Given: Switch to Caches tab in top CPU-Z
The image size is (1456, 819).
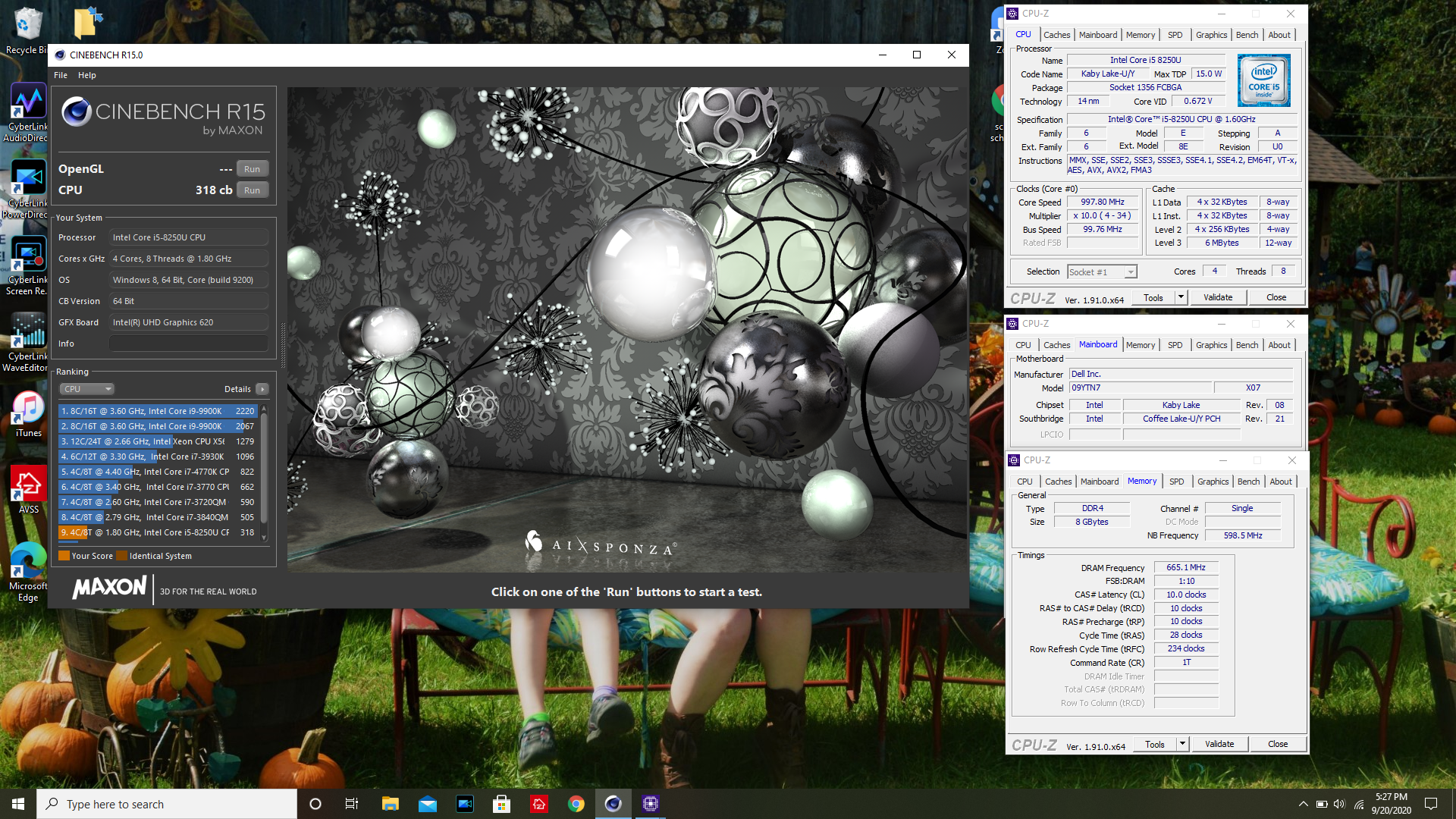Looking at the screenshot, I should (1056, 35).
